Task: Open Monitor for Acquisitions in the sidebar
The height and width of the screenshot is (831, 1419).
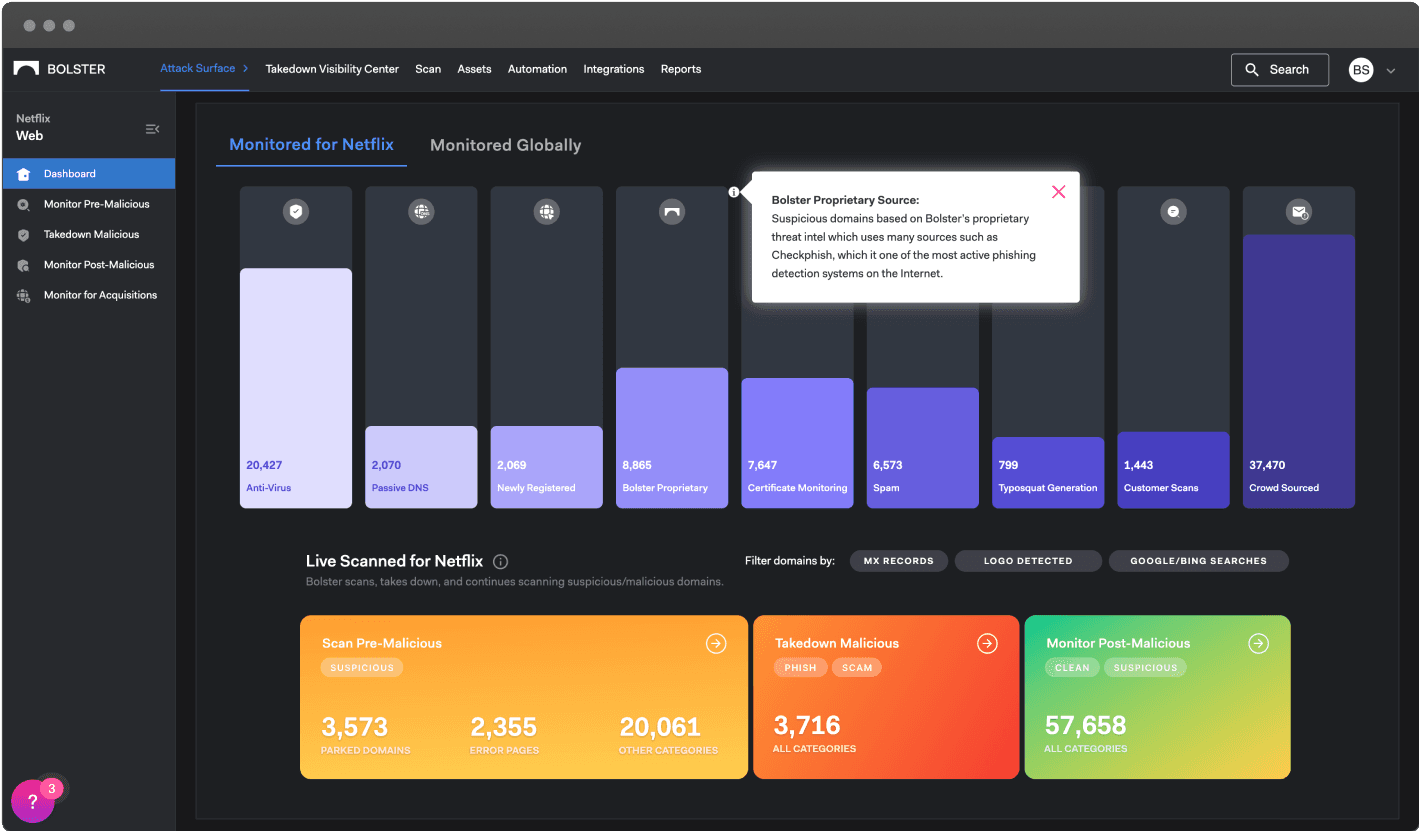Action: click(89, 295)
